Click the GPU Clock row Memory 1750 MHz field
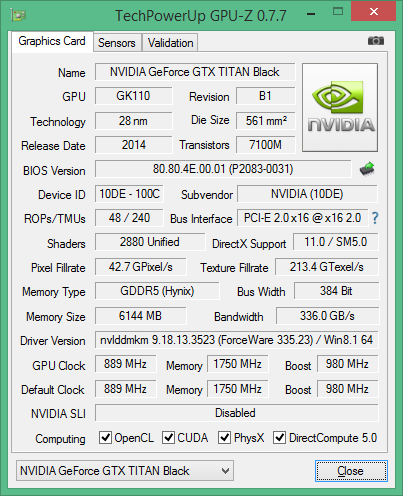The image size is (403, 496). [x=238, y=364]
